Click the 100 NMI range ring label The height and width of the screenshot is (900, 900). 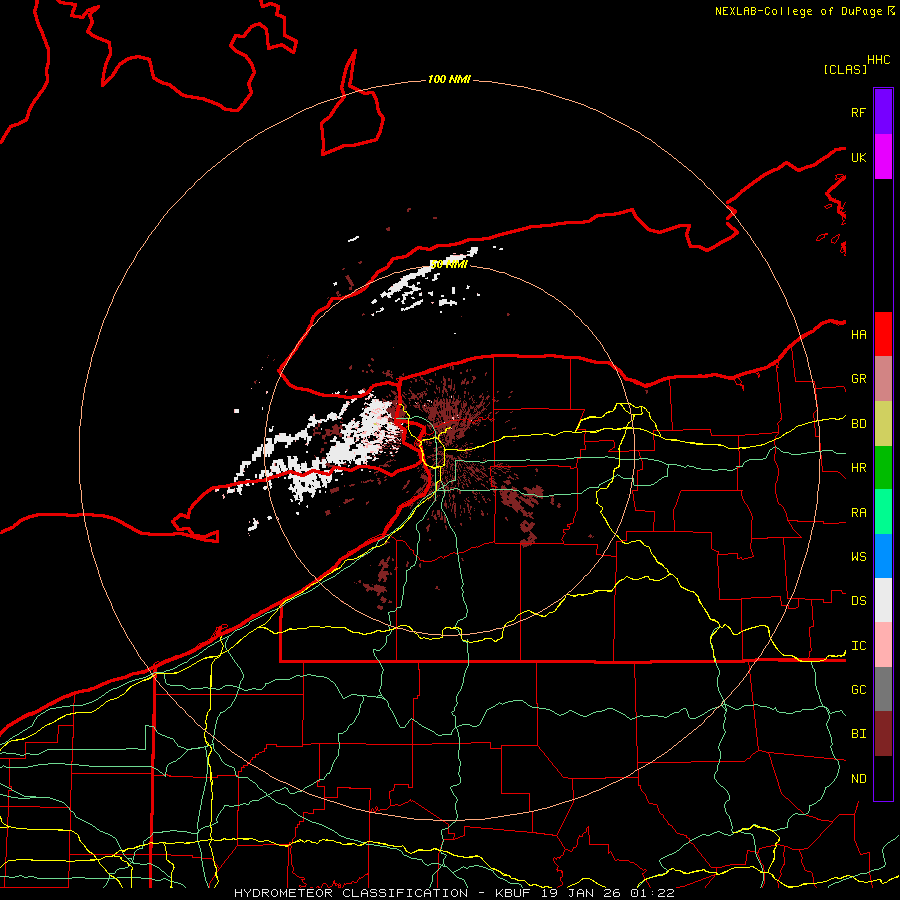click(449, 79)
